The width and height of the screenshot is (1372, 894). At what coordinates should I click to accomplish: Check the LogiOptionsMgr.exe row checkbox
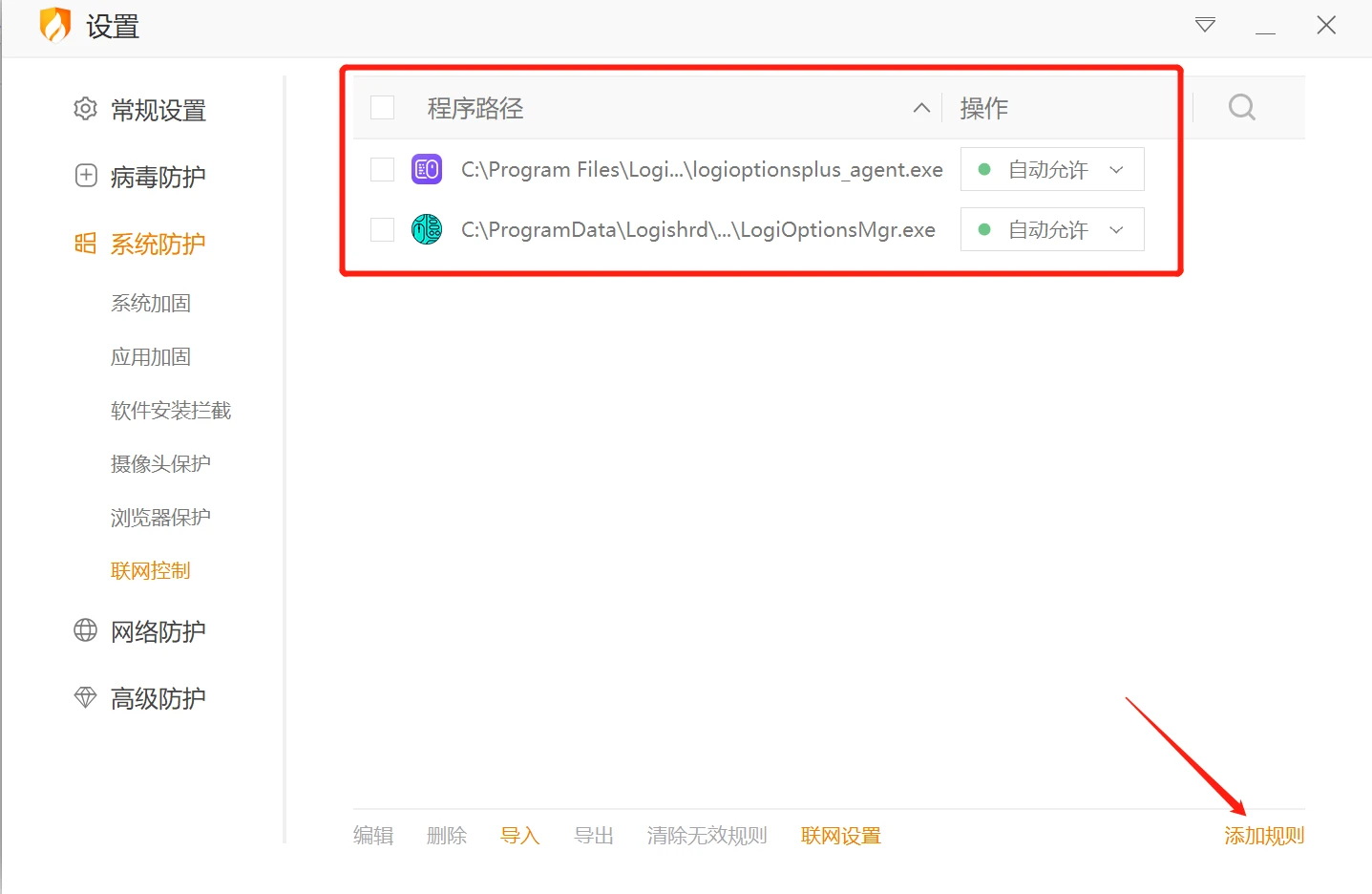(x=382, y=229)
